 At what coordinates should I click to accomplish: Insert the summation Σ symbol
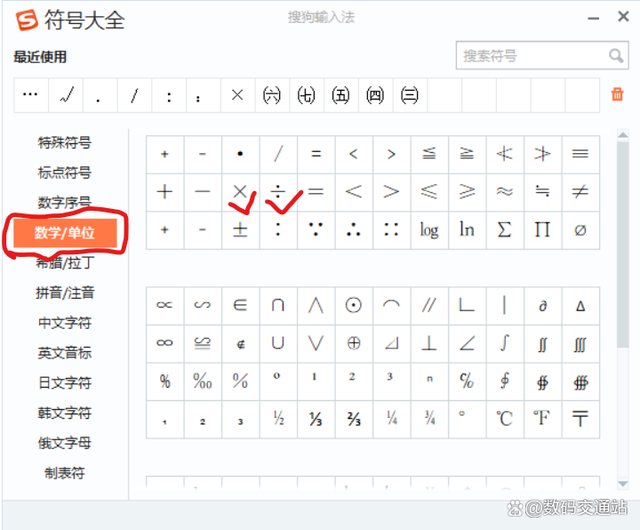(x=504, y=229)
